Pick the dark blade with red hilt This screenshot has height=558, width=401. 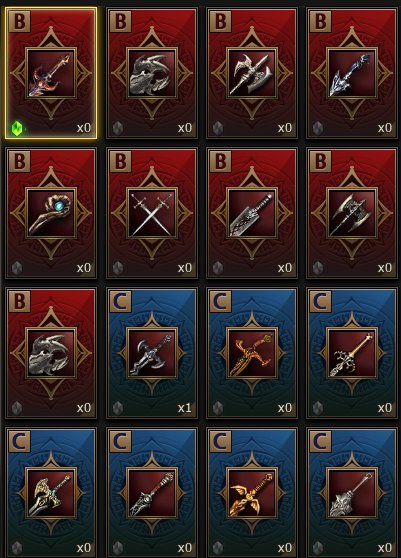point(152,493)
